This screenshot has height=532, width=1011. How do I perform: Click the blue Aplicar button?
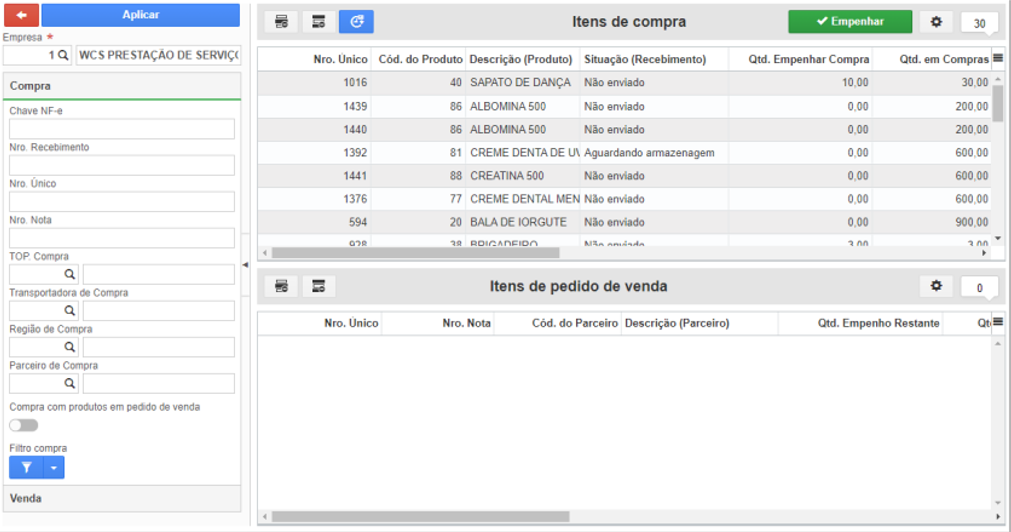click(x=141, y=15)
